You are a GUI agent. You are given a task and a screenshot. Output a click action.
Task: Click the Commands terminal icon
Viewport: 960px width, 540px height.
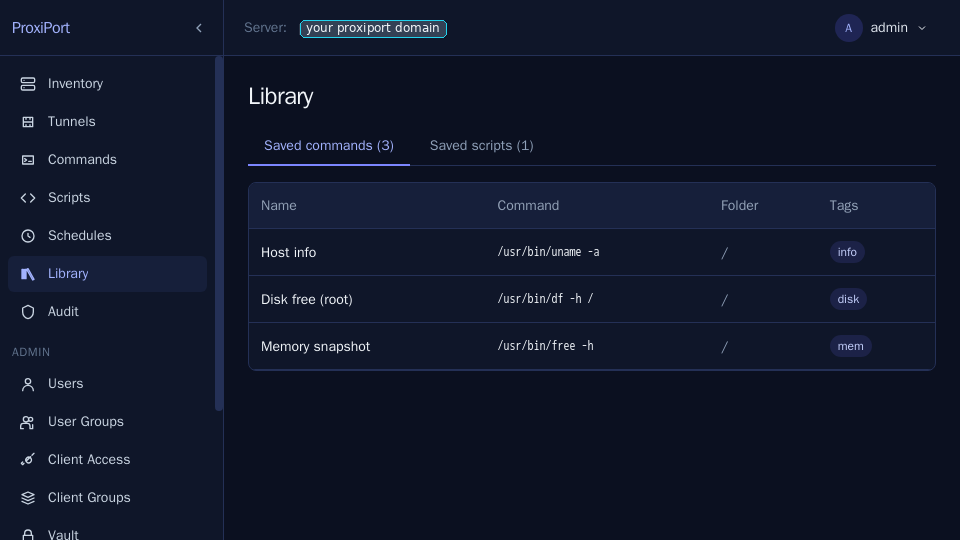click(x=28, y=160)
